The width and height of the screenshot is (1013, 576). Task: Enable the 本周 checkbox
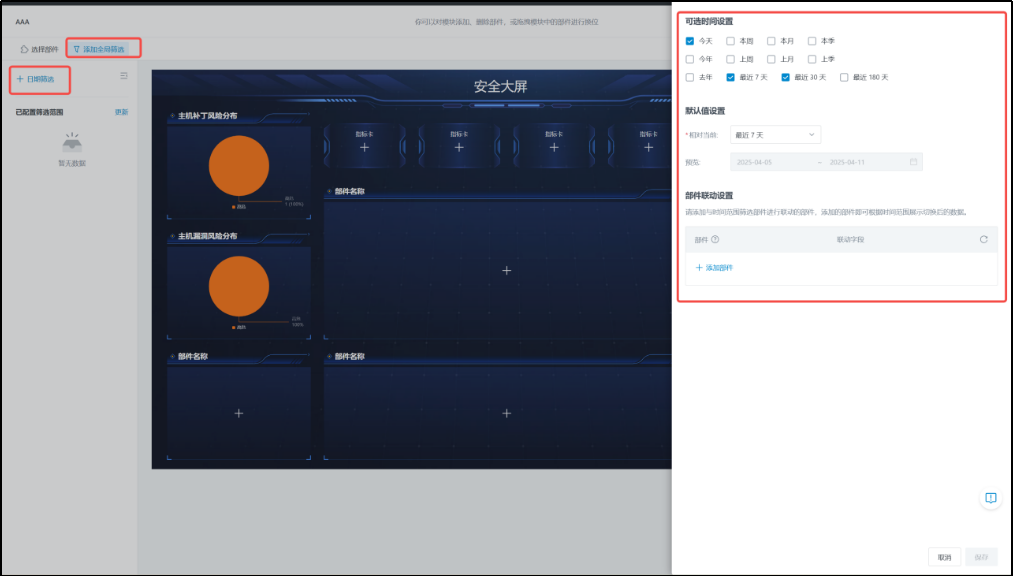pyautogui.click(x=731, y=41)
